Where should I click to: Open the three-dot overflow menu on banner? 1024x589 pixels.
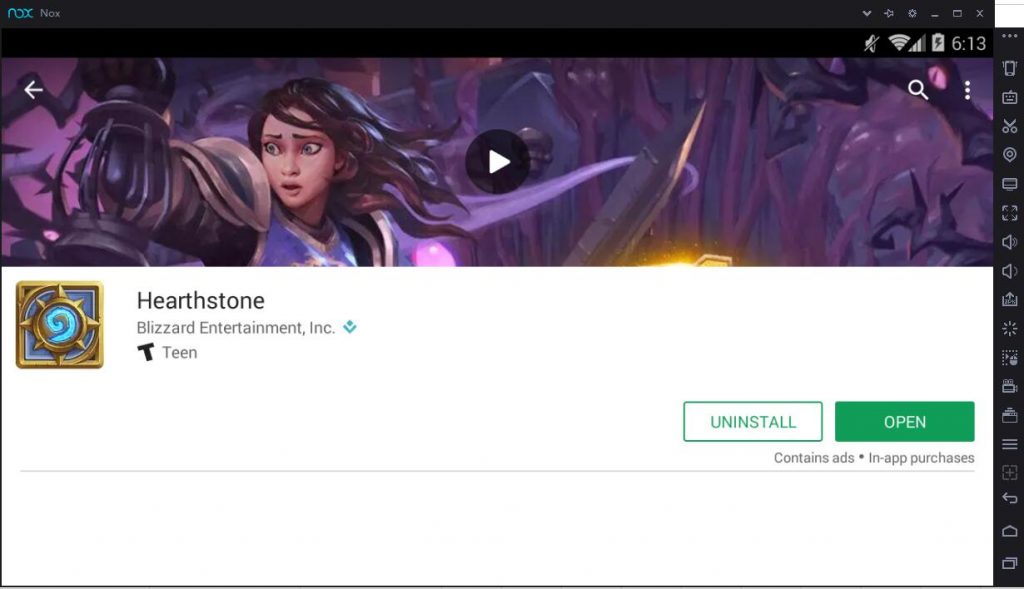tap(967, 90)
